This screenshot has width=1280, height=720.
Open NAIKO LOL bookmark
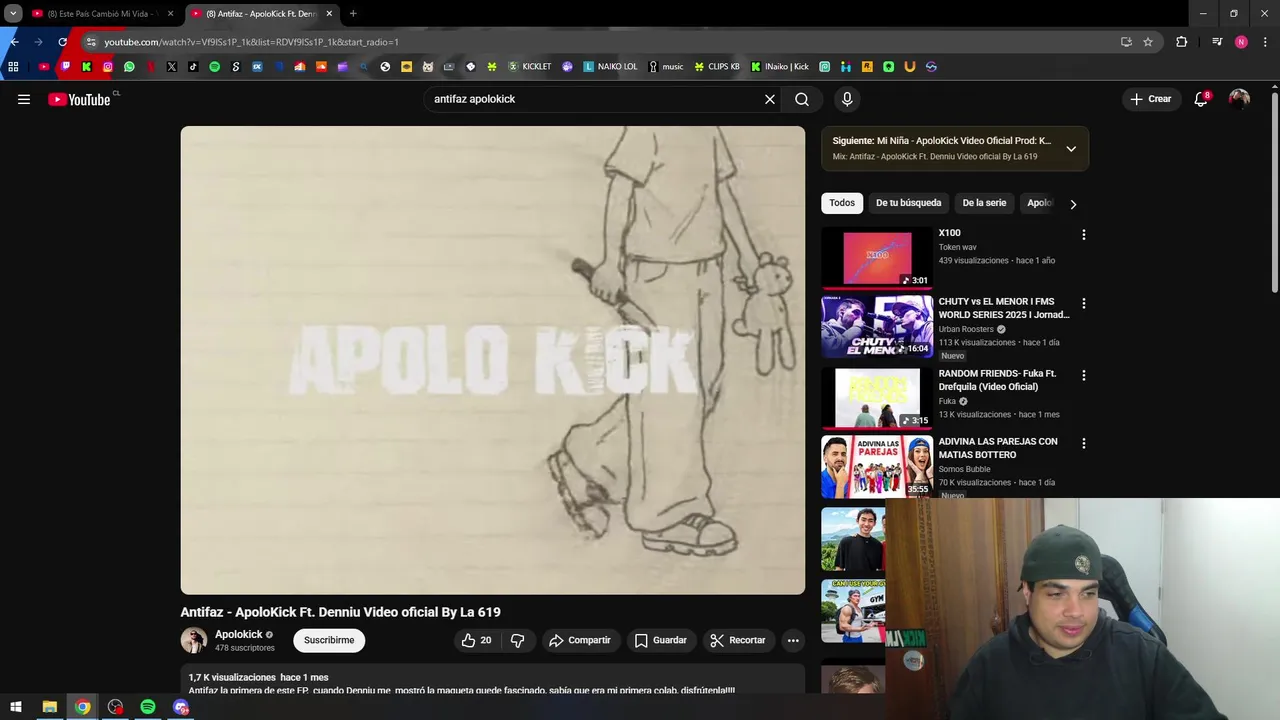click(x=610, y=67)
